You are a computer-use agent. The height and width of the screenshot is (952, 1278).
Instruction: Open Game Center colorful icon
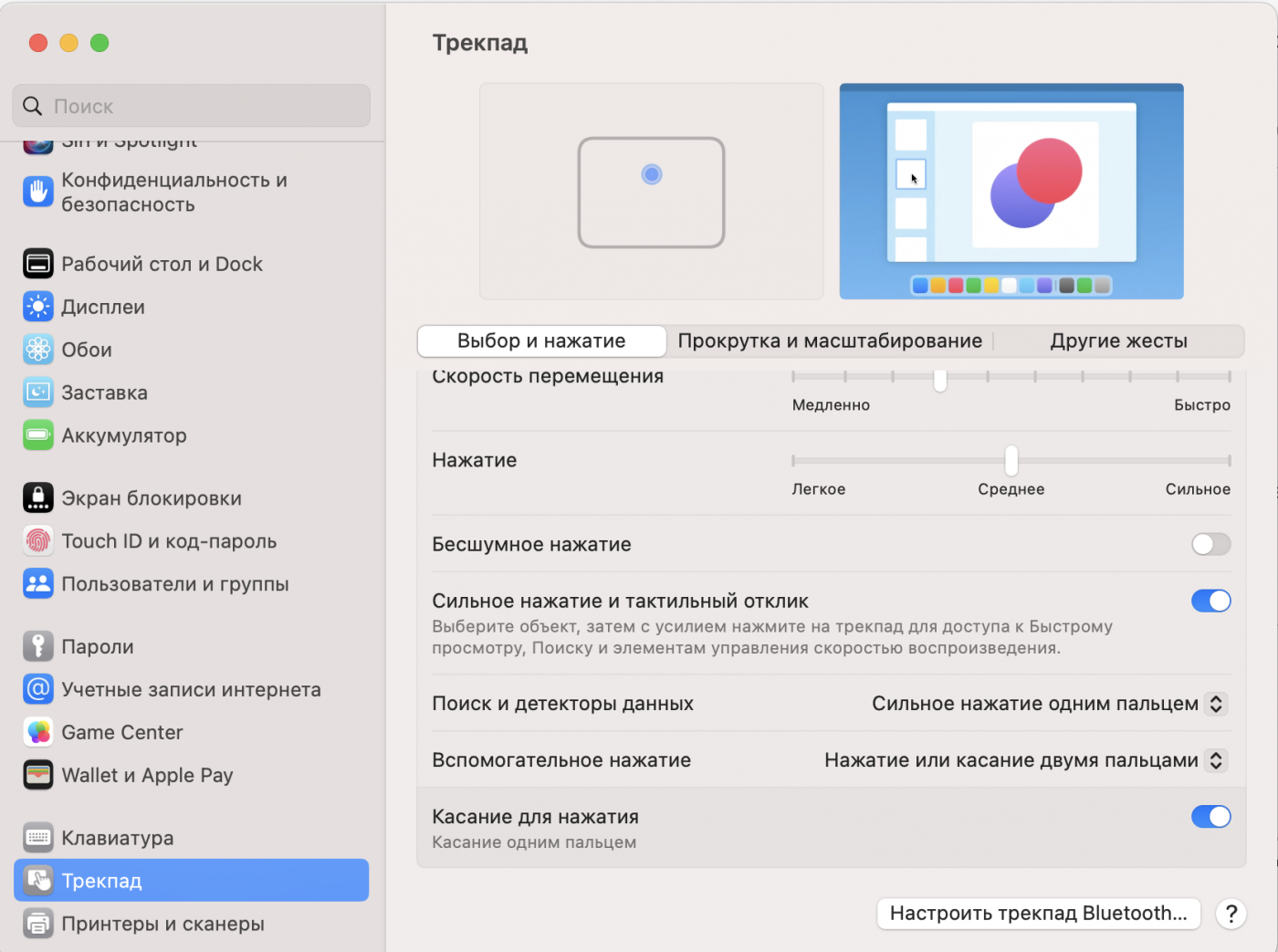[x=37, y=732]
